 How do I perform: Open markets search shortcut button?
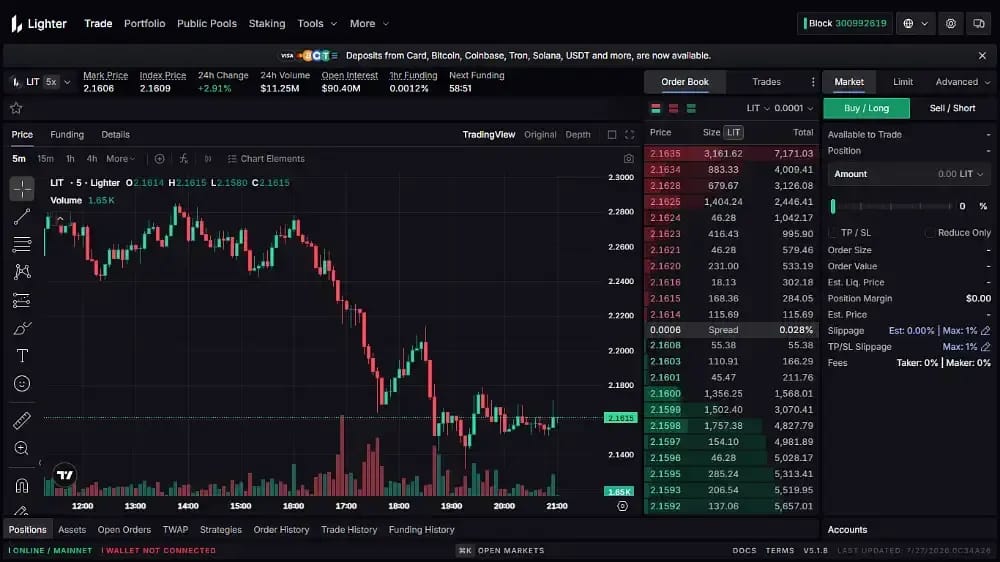pyautogui.click(x=501, y=551)
